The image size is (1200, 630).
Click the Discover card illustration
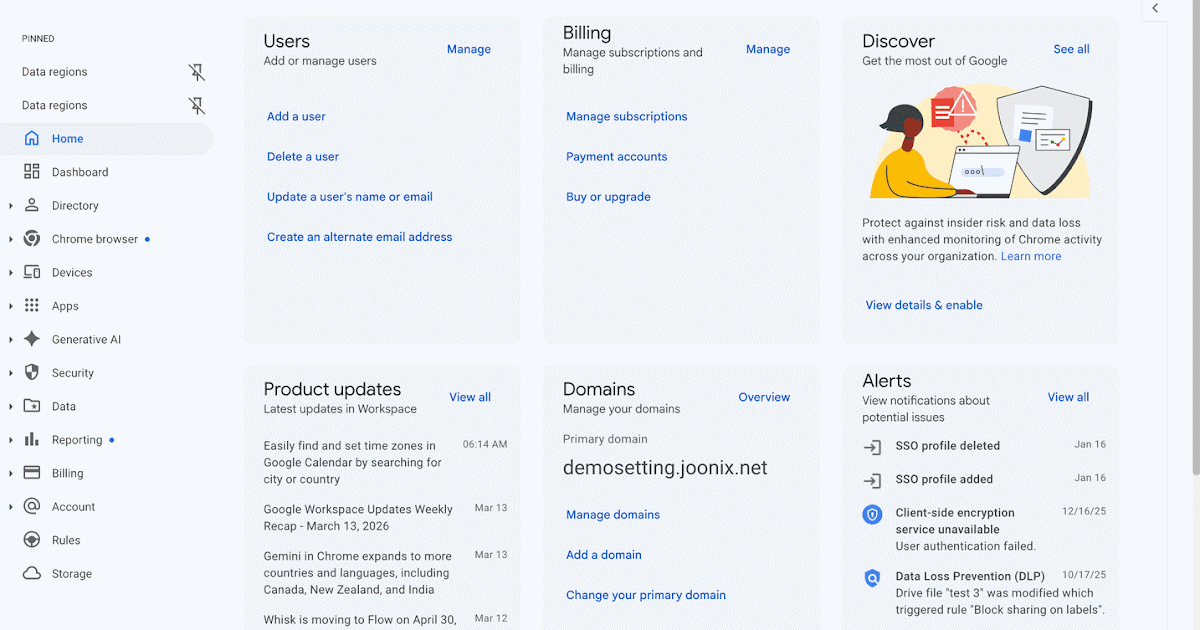tap(980, 142)
